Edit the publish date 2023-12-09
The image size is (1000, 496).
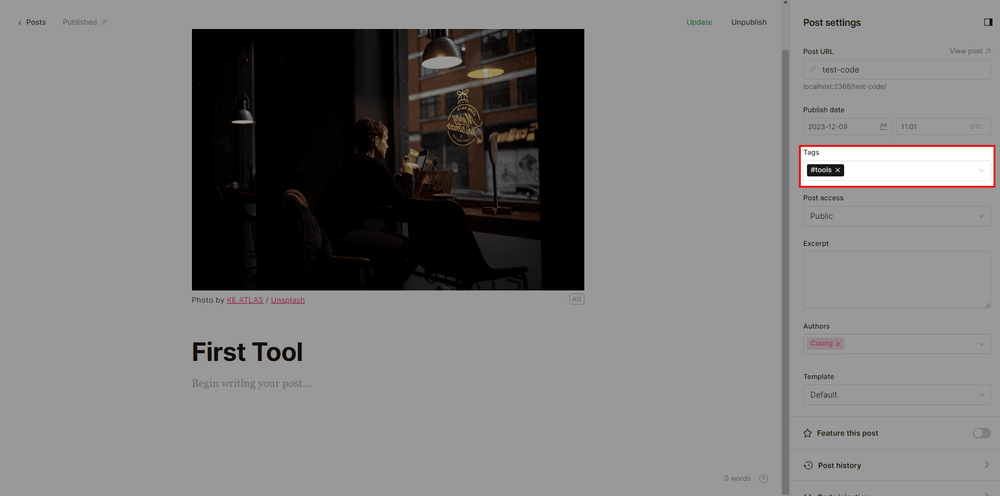[848, 127]
